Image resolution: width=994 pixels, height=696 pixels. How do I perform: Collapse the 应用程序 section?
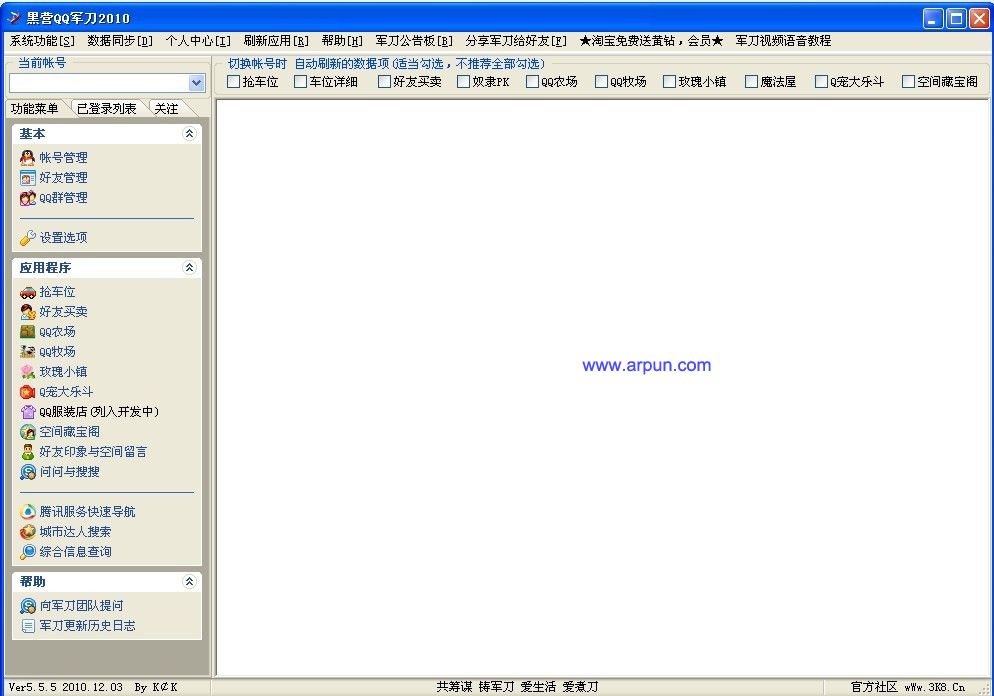point(189,267)
